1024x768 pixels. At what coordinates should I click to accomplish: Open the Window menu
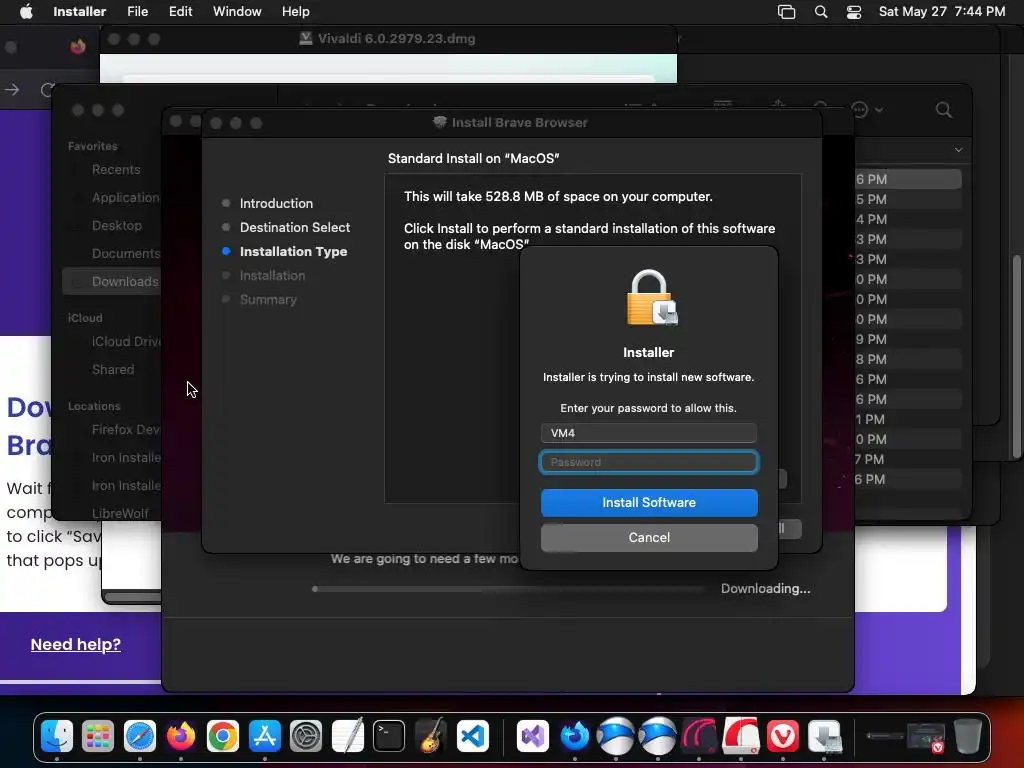237,12
